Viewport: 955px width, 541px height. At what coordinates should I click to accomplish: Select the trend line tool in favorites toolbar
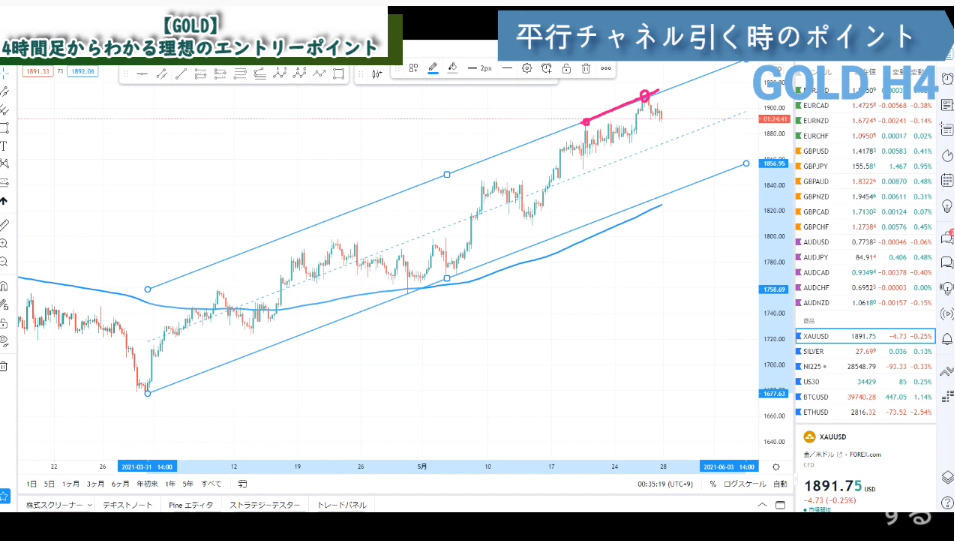[181, 74]
